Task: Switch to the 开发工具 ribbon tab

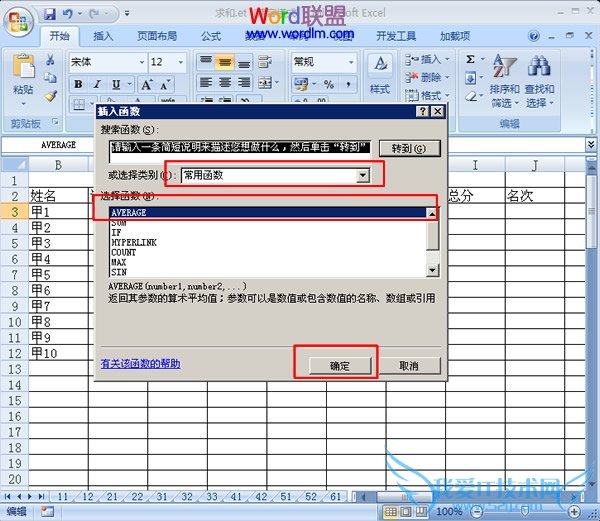Action: click(396, 36)
